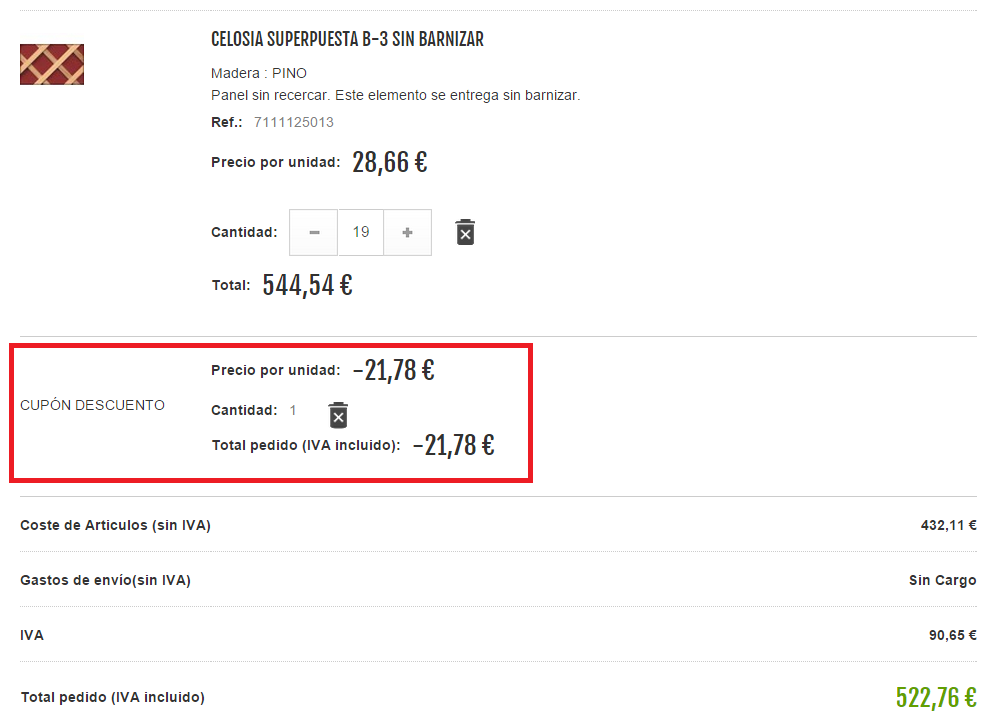Click the coupon total pedido amount
Image resolution: width=1000 pixels, height=722 pixels.
(x=453, y=445)
